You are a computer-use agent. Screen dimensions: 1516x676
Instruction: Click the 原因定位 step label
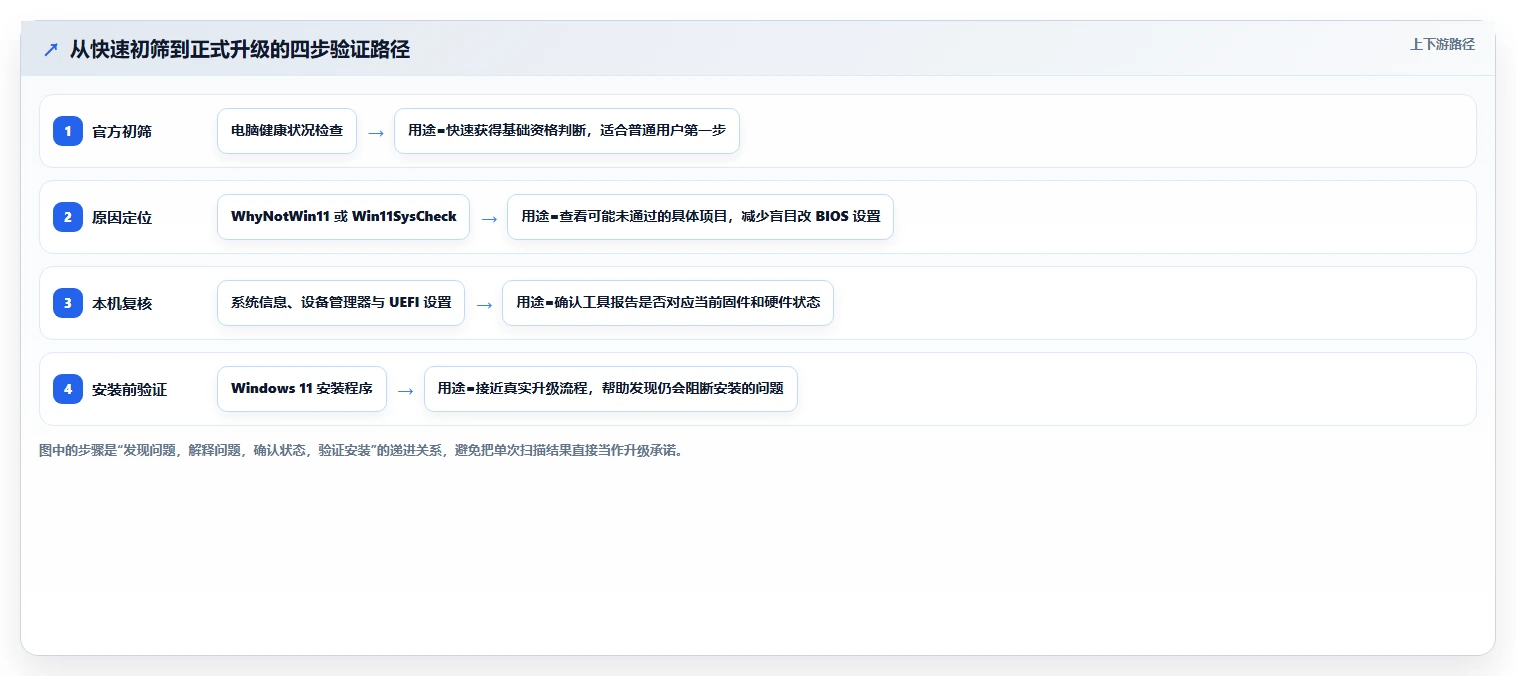(122, 217)
